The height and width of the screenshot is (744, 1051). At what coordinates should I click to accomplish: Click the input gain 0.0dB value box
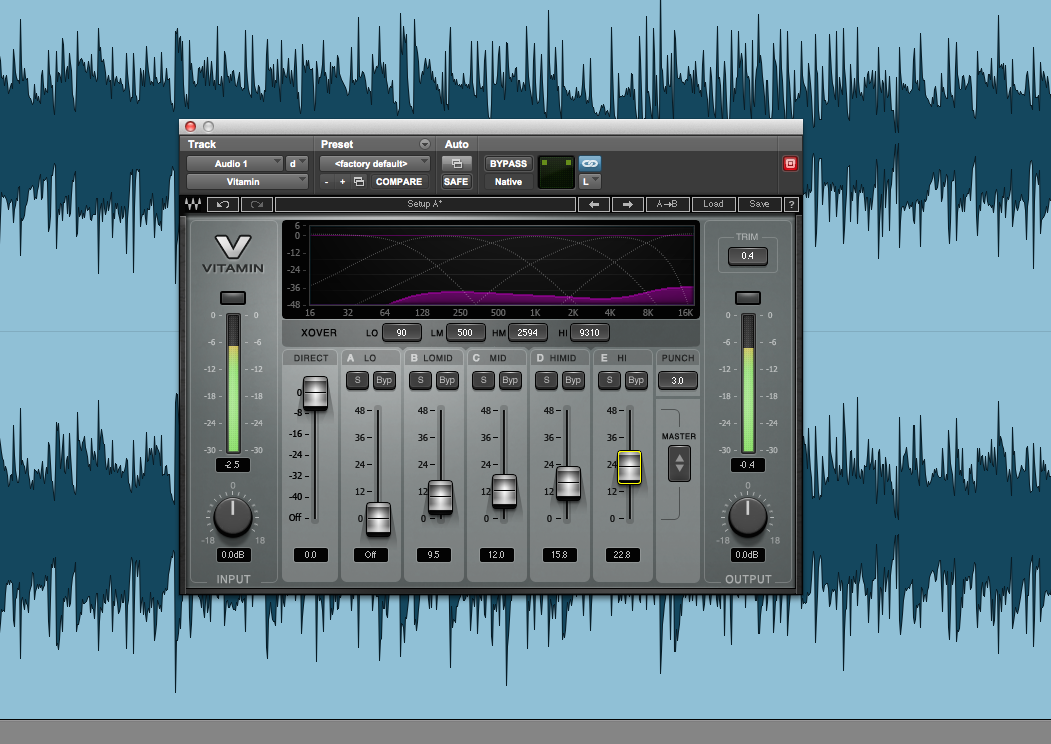tap(233, 555)
